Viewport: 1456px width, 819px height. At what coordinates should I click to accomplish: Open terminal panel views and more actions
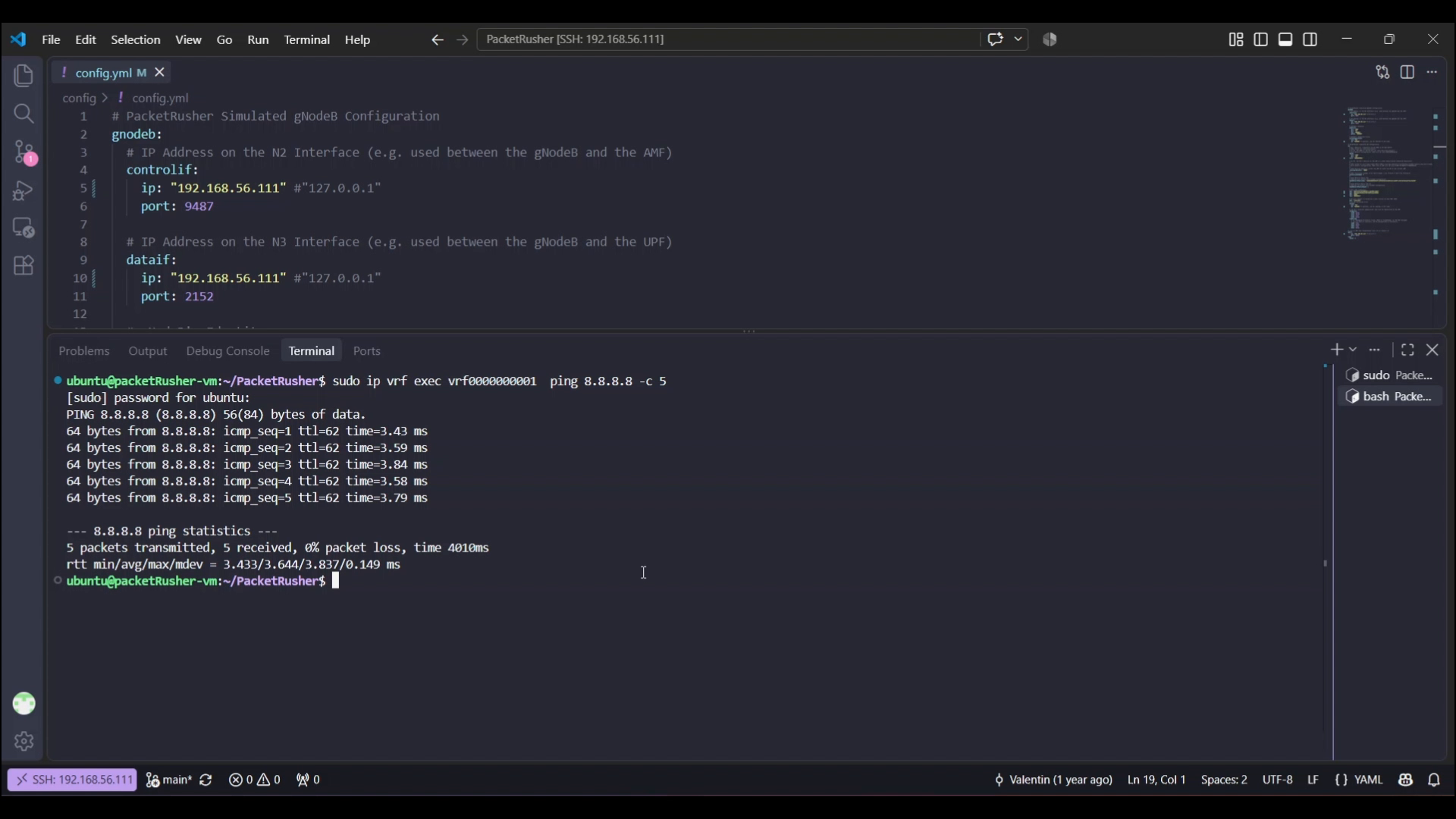[1376, 350]
